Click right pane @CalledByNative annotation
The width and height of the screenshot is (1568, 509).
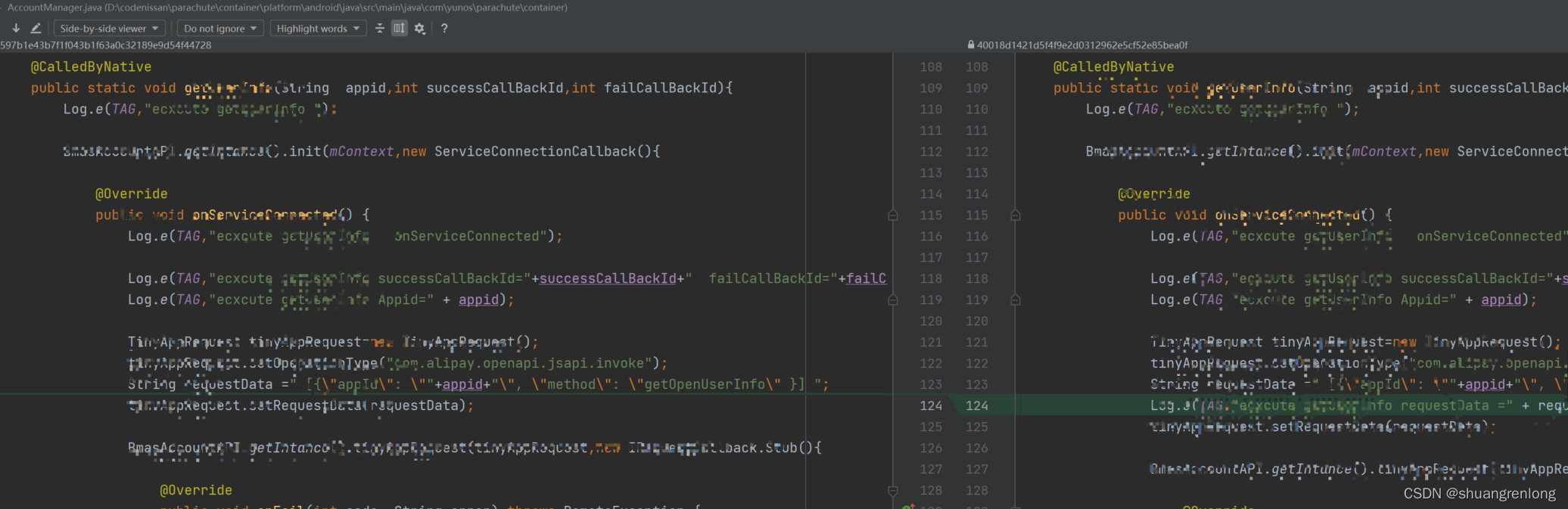point(1114,67)
